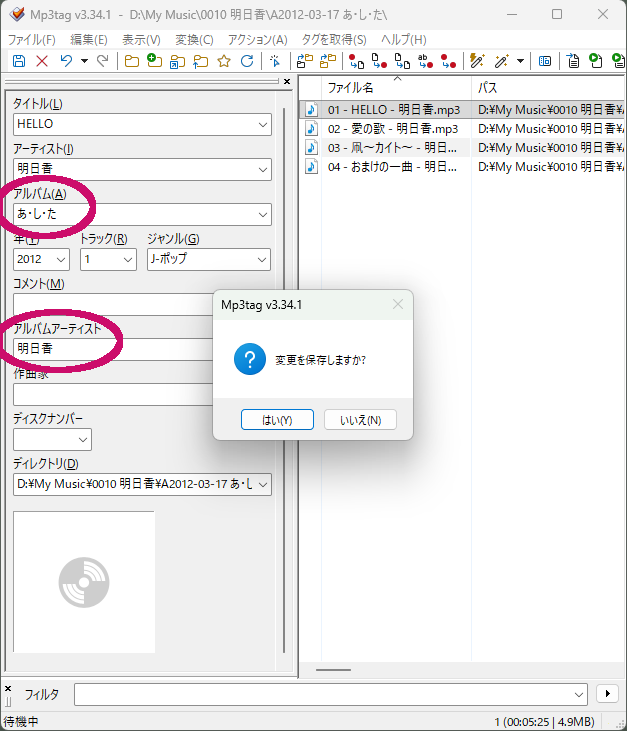Click the Actions (Quick) wand icon
The width and height of the screenshot is (627, 731).
click(x=502, y=61)
